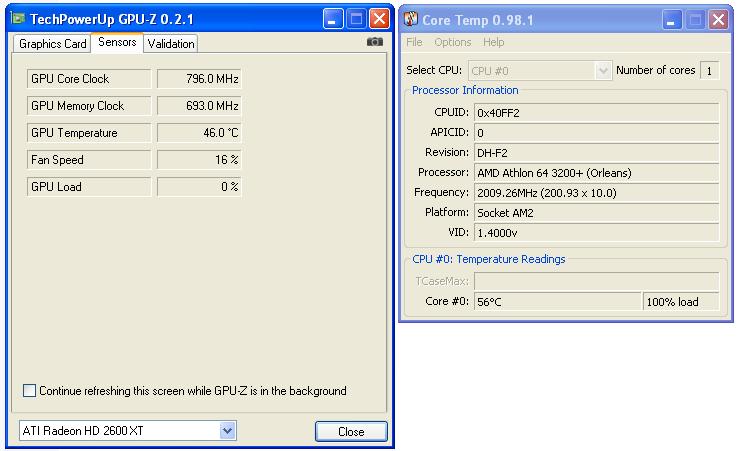This screenshot has width=737, height=451.
Task: Click the Fan Speed value 16 %
Action: (199, 160)
